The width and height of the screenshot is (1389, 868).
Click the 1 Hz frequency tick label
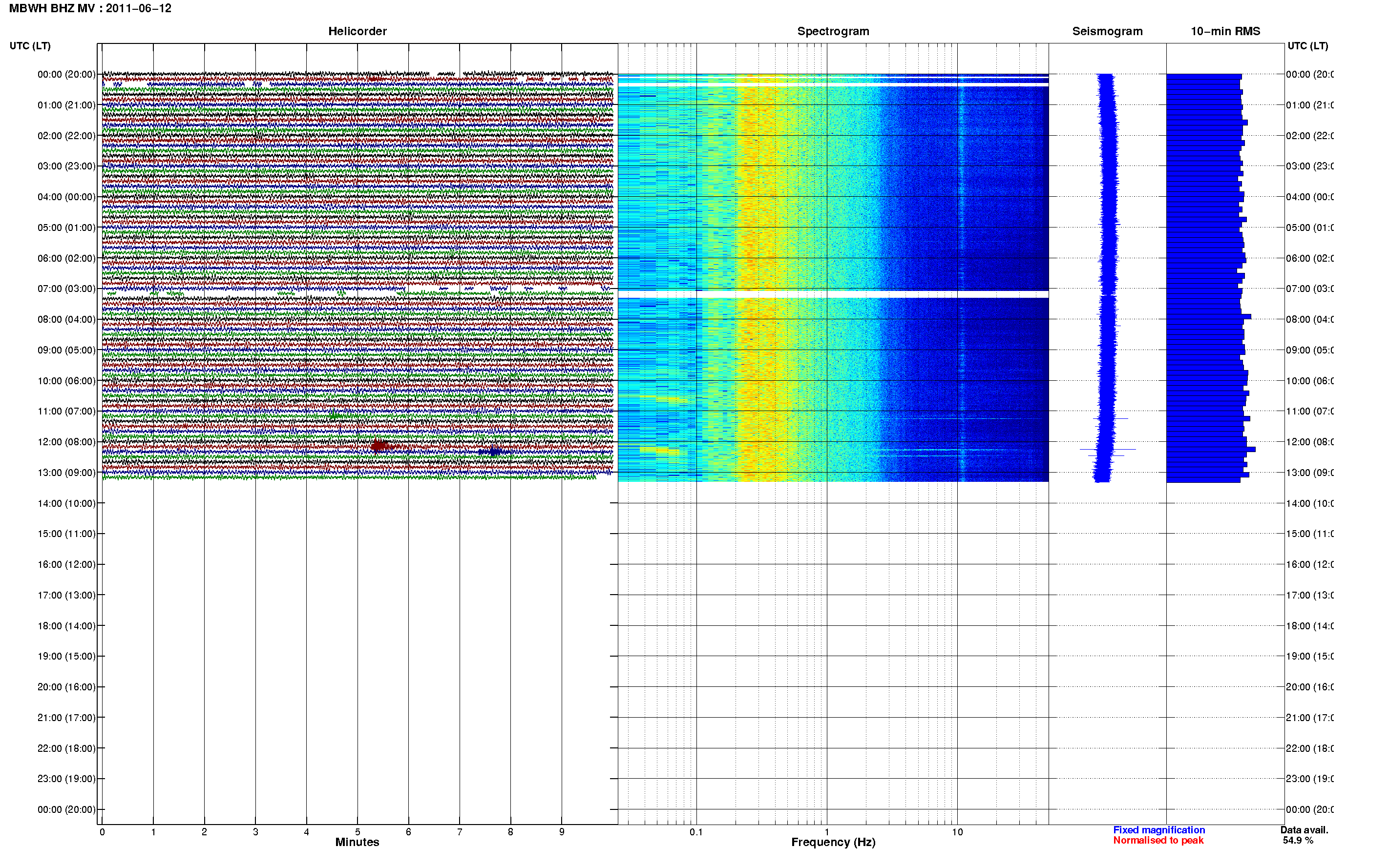click(x=827, y=832)
